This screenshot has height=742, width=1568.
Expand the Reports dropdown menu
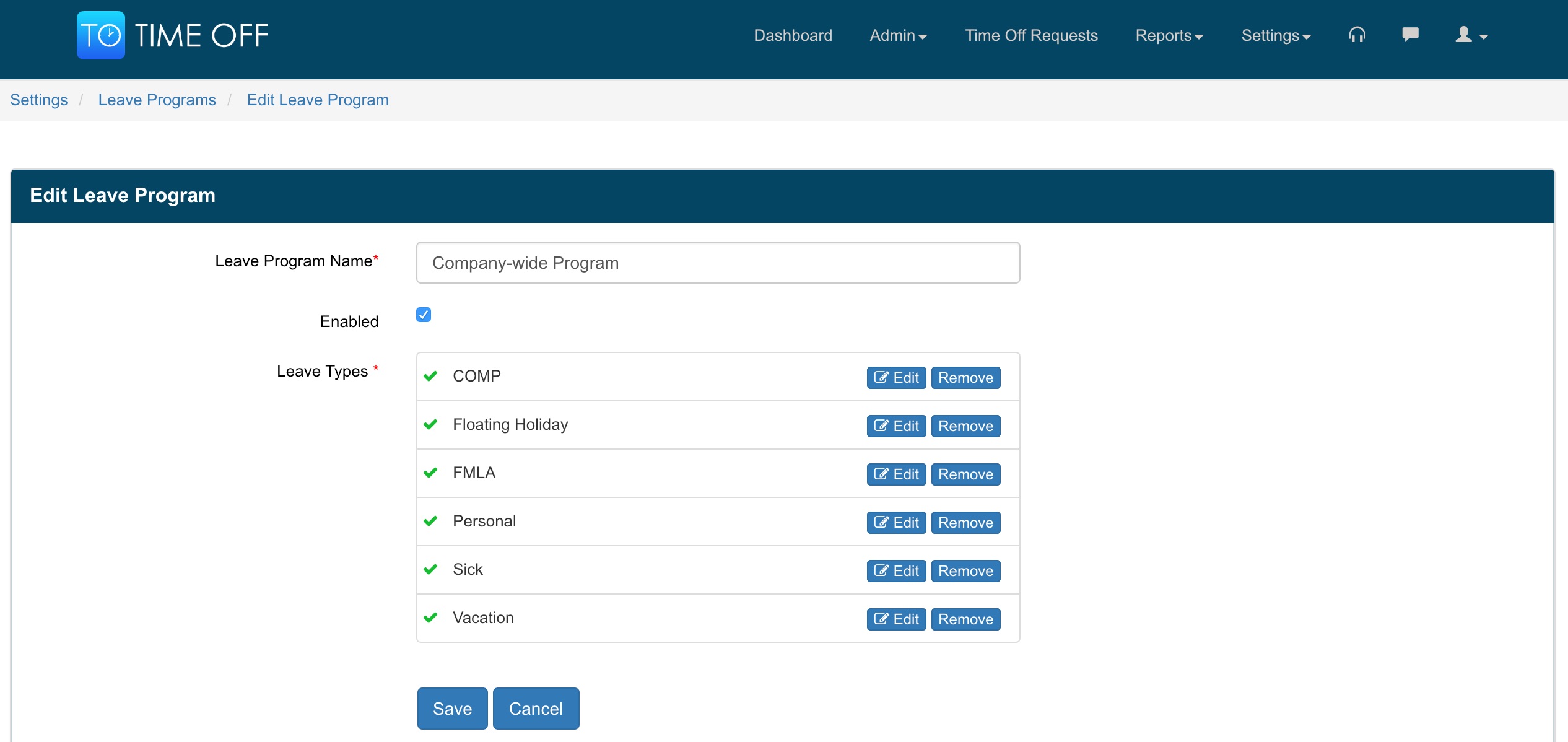(1169, 35)
